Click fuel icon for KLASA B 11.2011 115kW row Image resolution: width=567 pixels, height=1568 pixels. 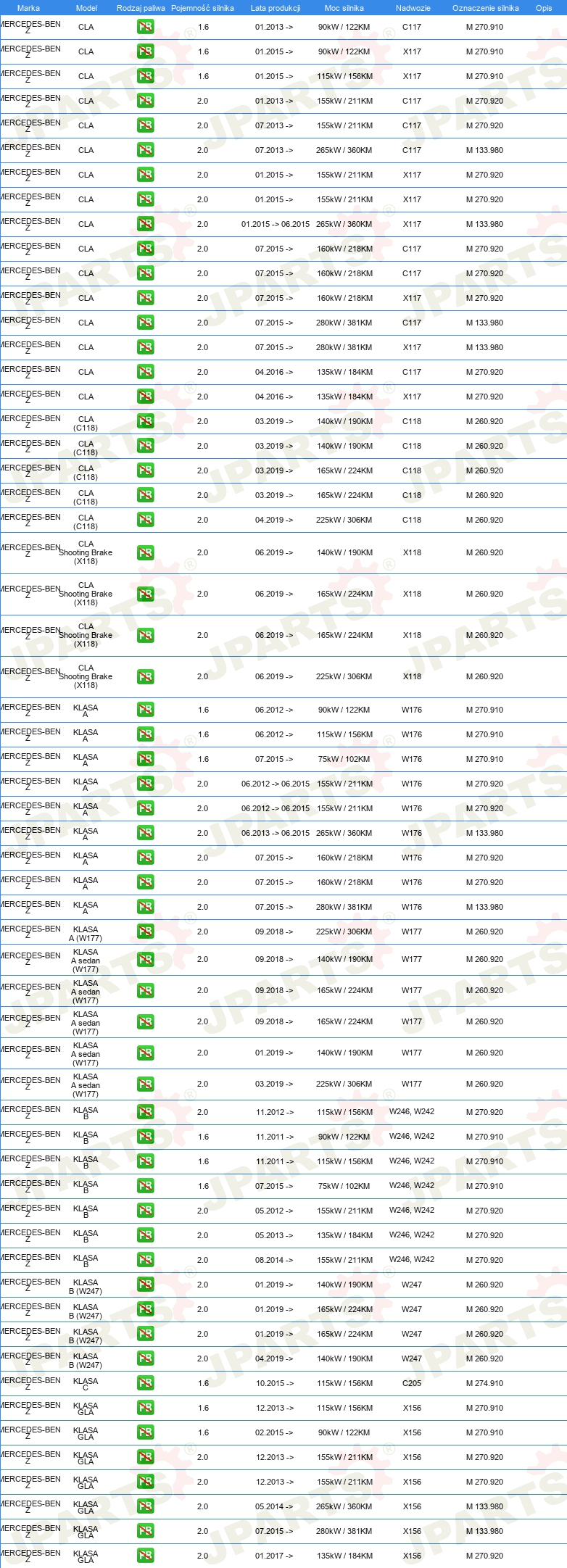coord(145,1161)
